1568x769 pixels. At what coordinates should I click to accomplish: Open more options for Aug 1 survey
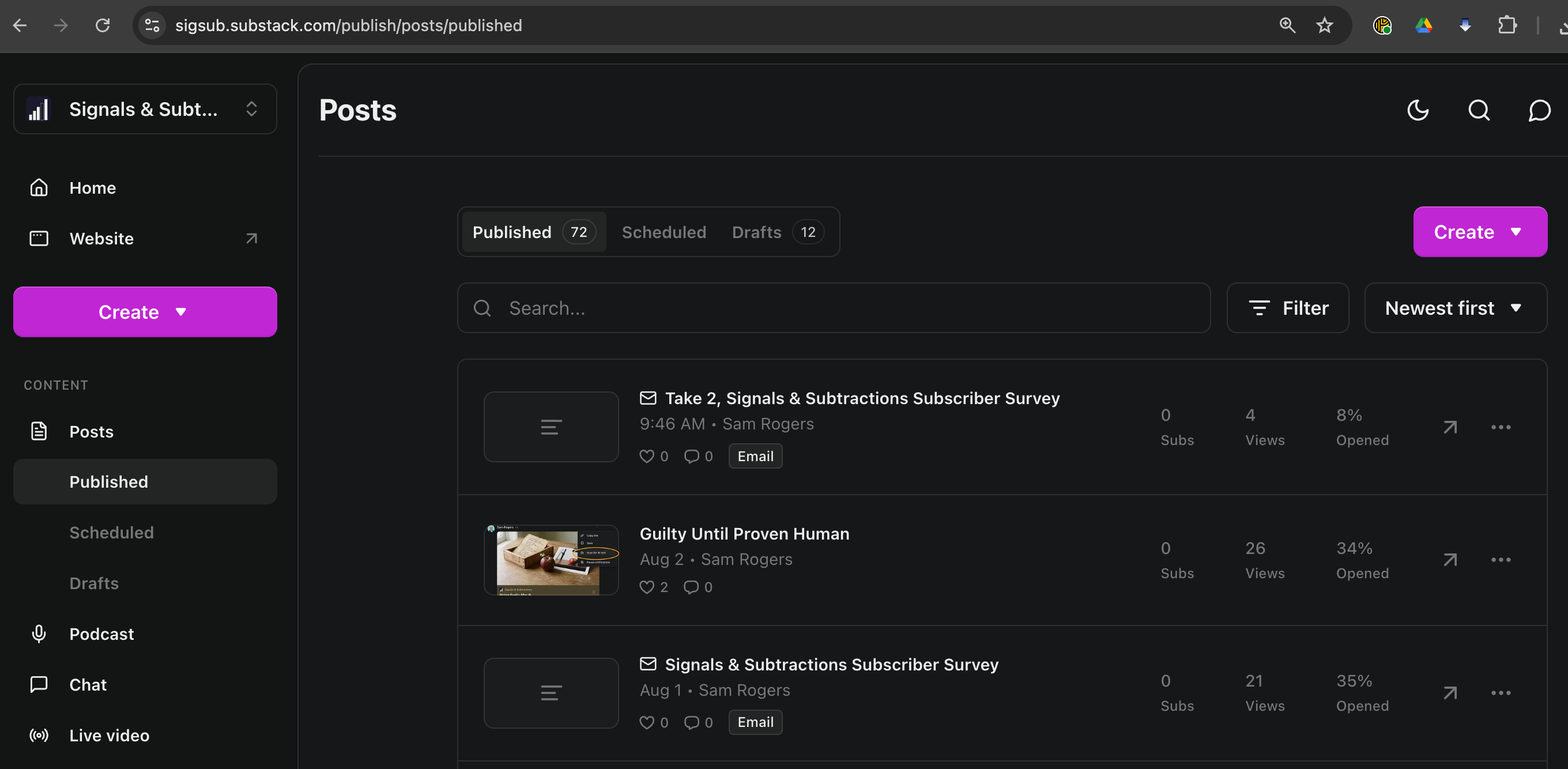[x=1501, y=693]
